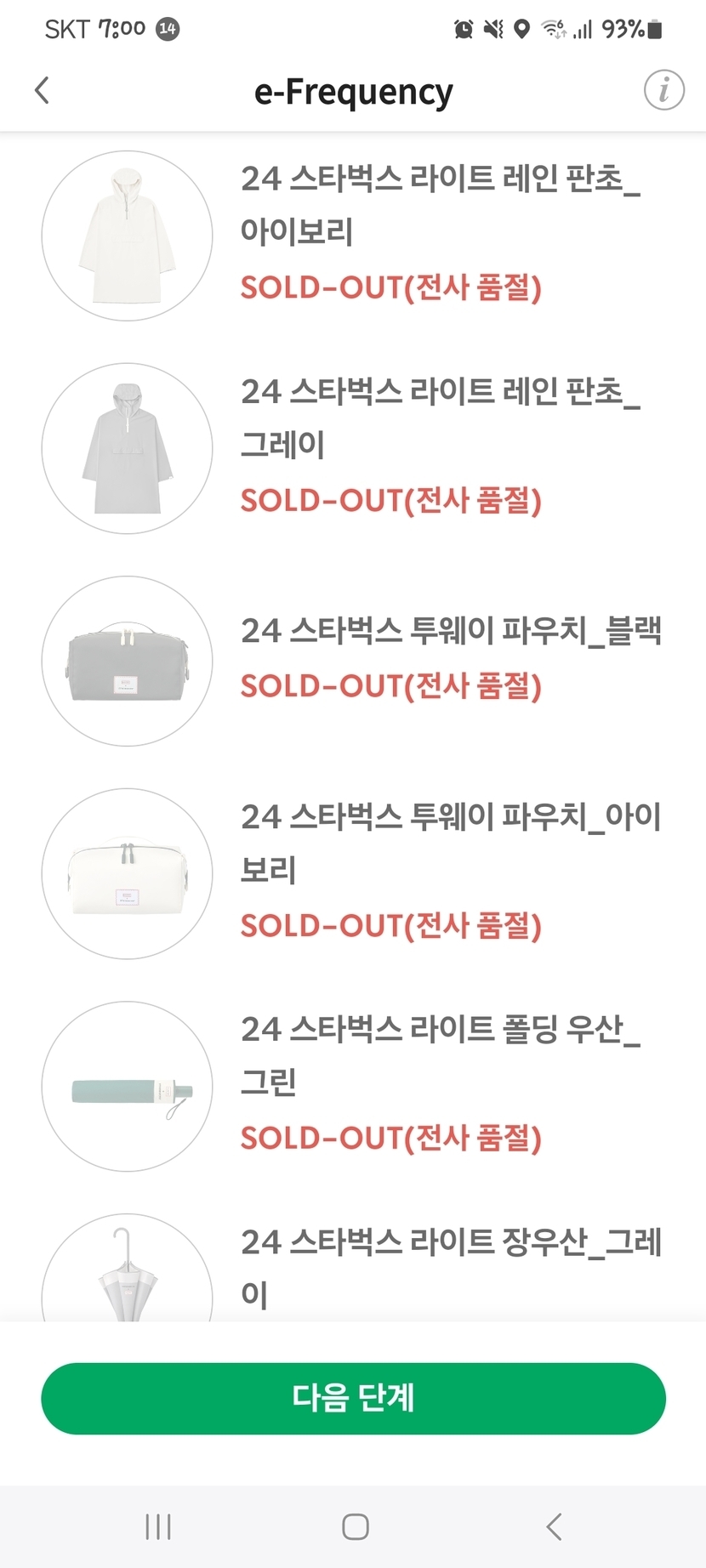
Task: Tap the back arrow in the header
Action: [x=42, y=90]
